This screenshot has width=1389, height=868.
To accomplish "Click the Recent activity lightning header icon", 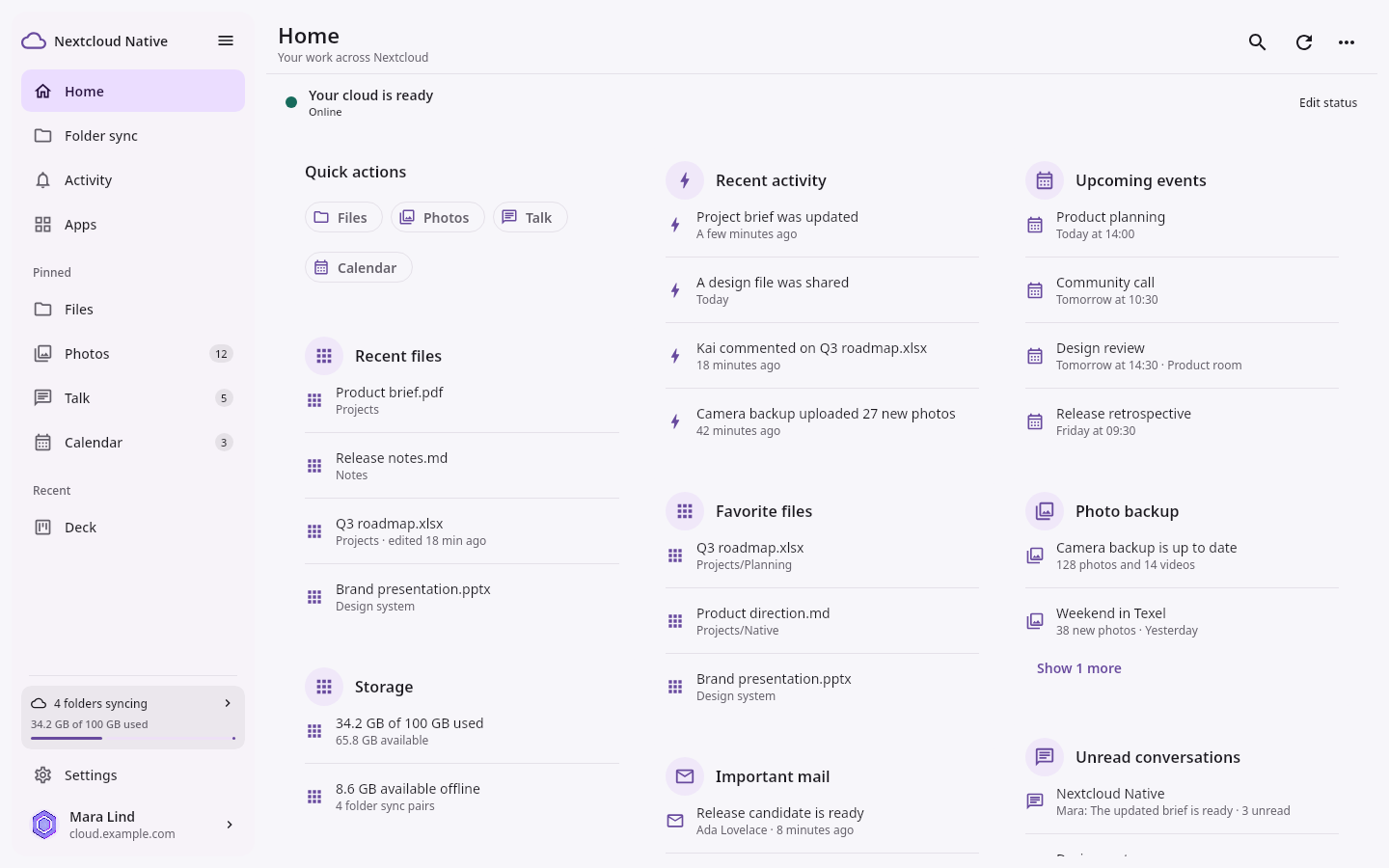I will 685,180.
